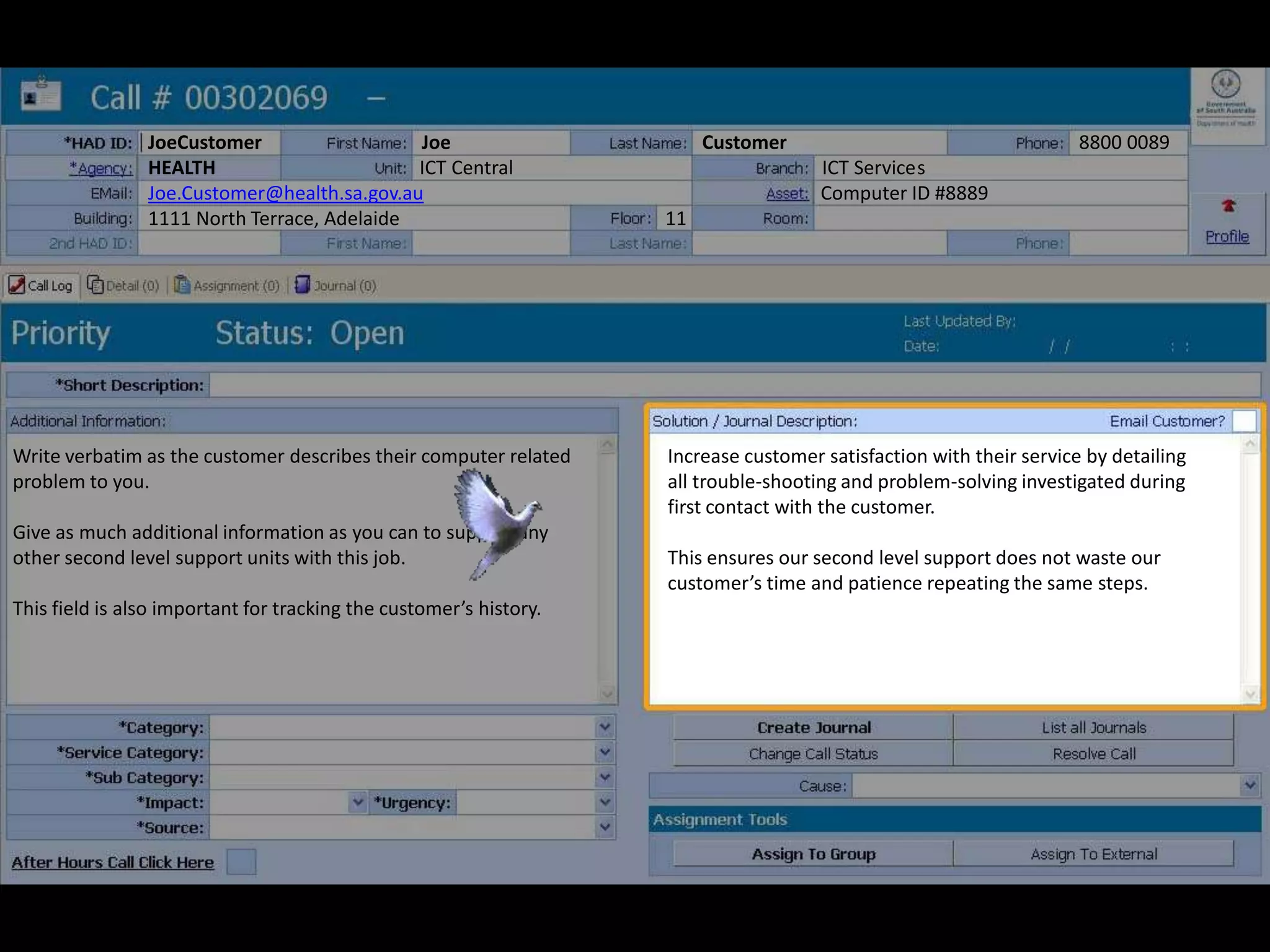This screenshot has width=1270, height=952.
Task: Click the Agency link label
Action: (x=101, y=168)
